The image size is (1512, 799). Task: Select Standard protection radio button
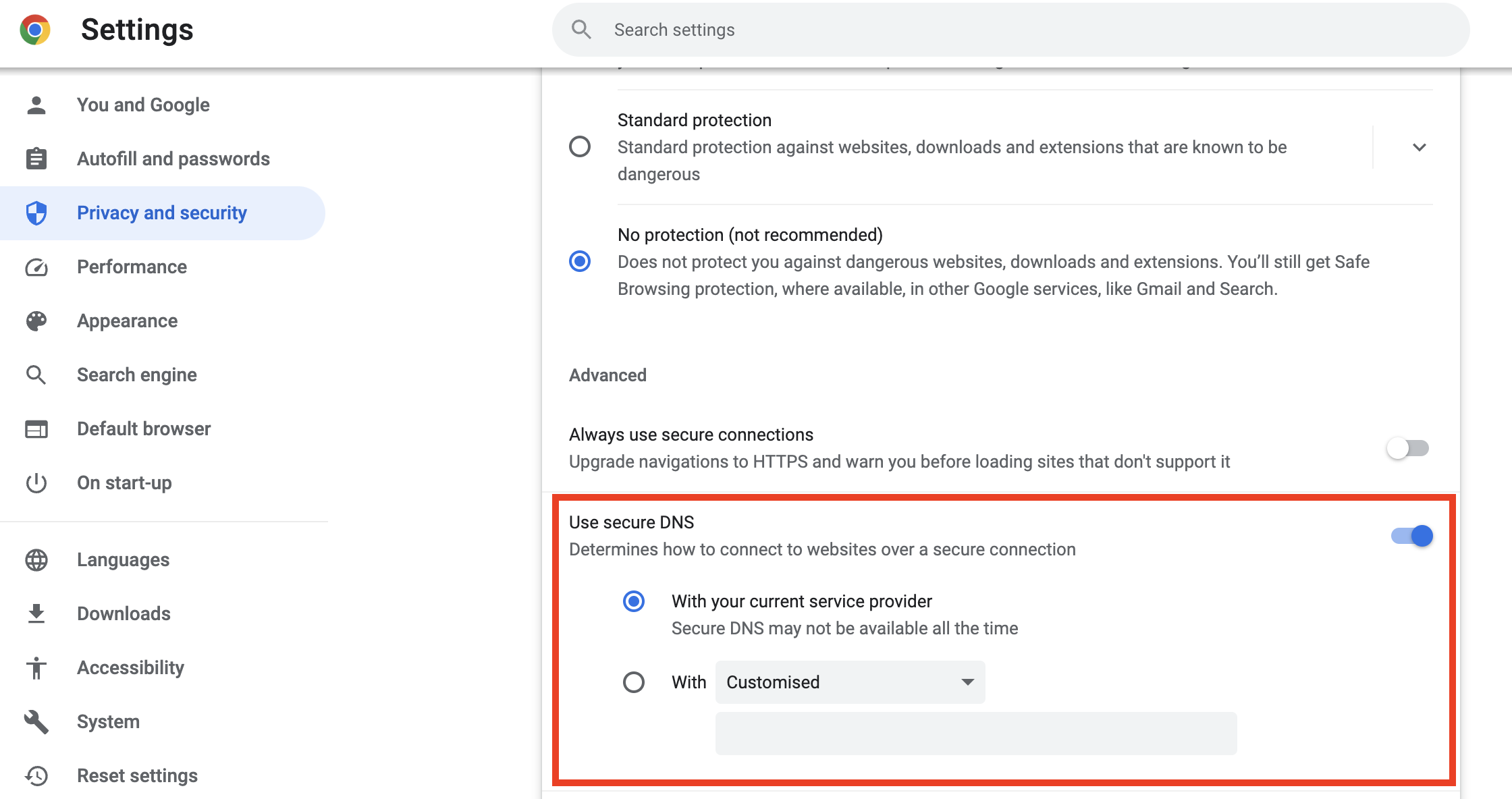(x=580, y=146)
